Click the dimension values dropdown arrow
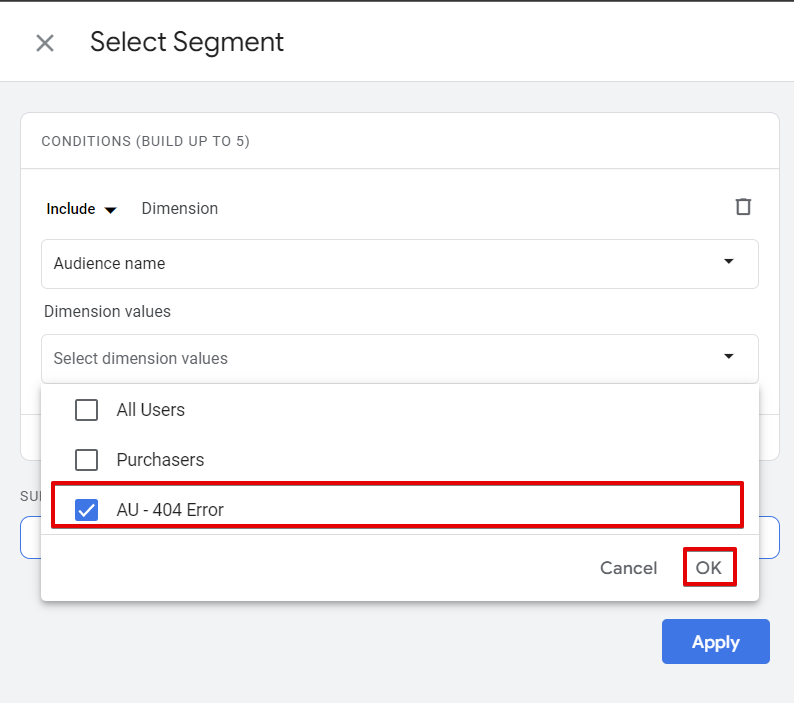The width and height of the screenshot is (794, 703). pos(728,357)
